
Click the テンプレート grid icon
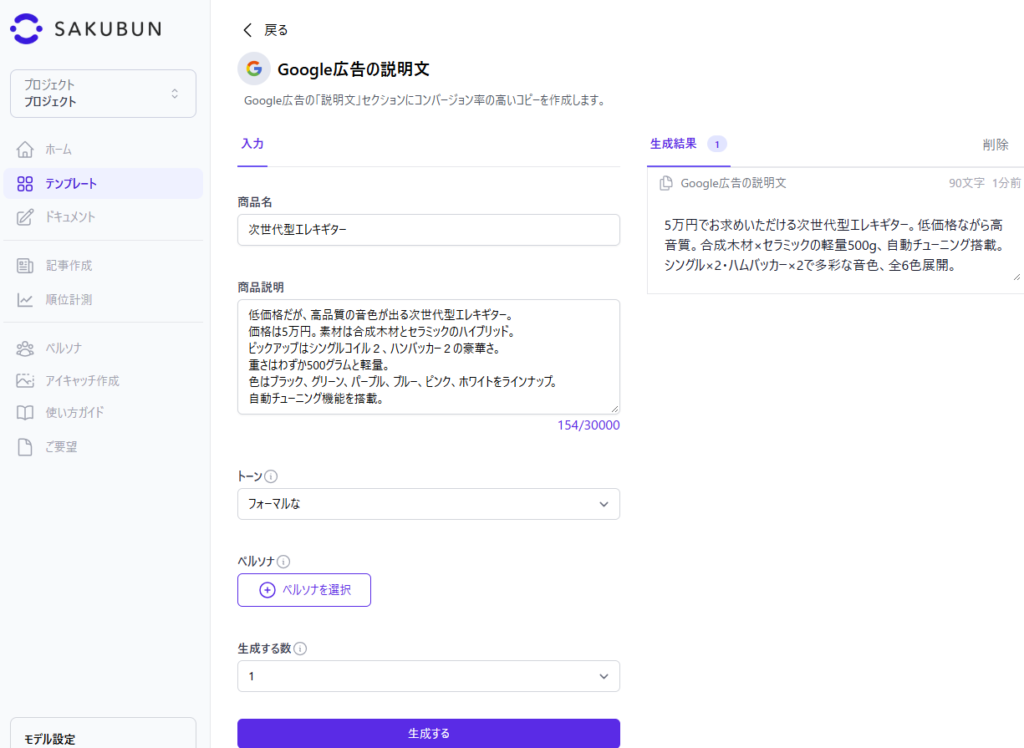[x=25, y=184]
